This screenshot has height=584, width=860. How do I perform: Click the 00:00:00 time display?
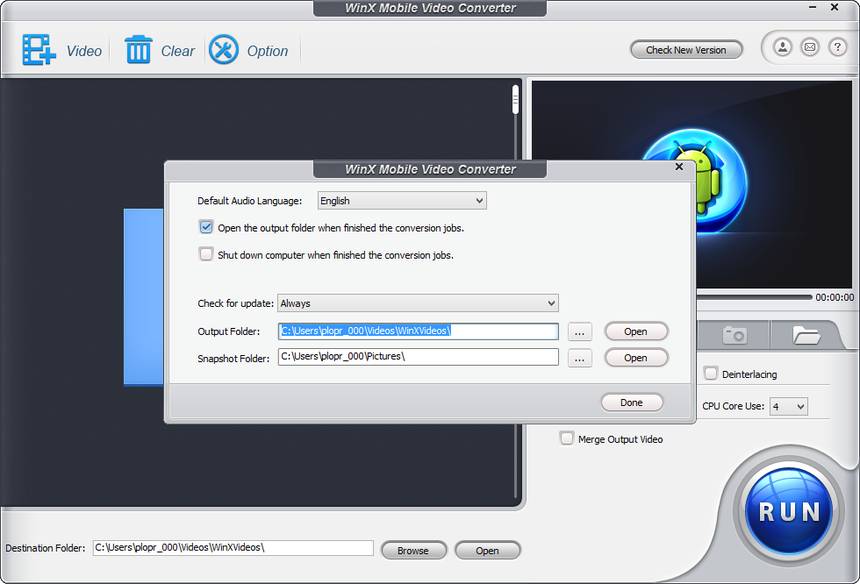click(834, 297)
